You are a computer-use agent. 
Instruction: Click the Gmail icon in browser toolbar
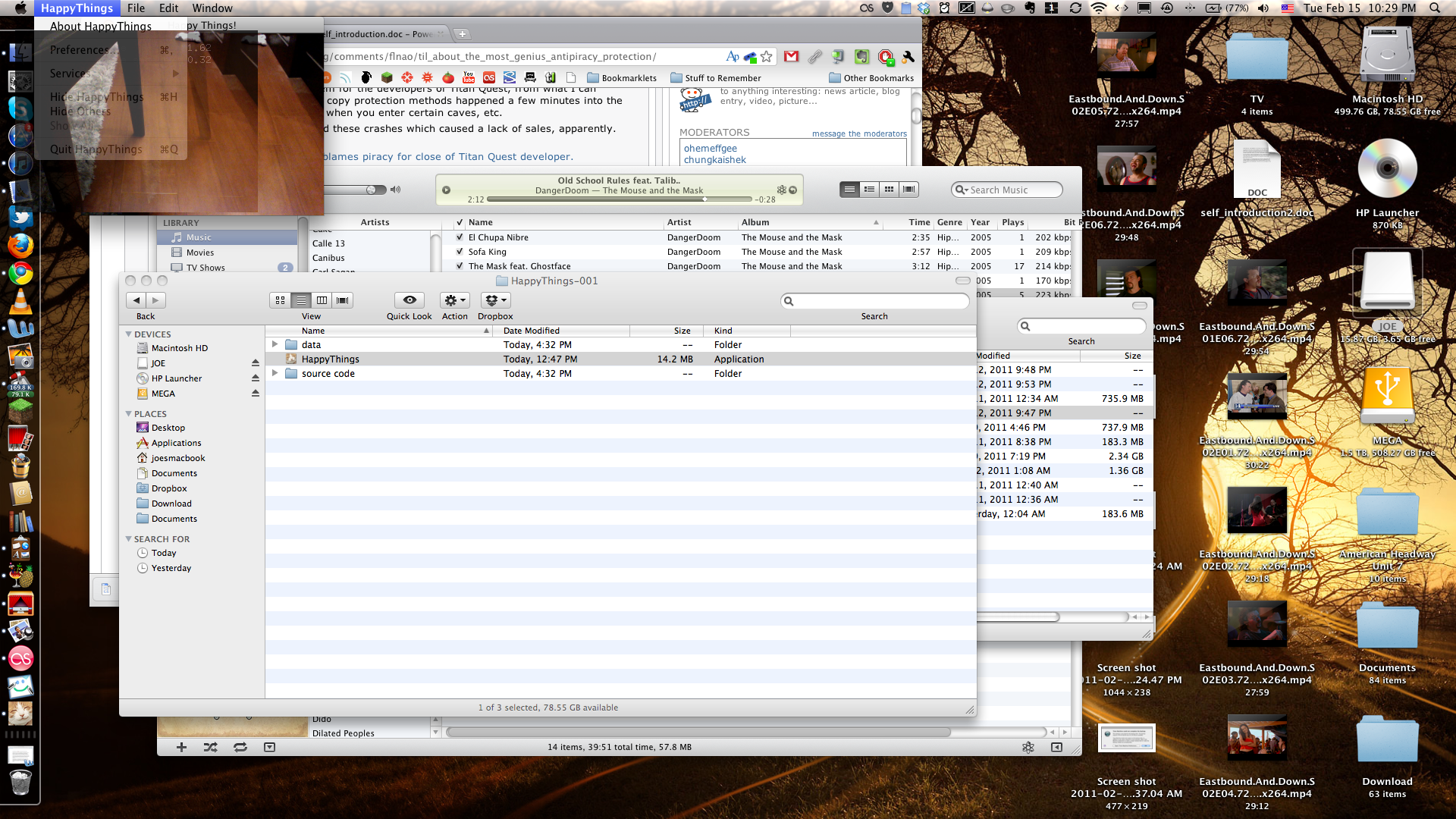791,56
